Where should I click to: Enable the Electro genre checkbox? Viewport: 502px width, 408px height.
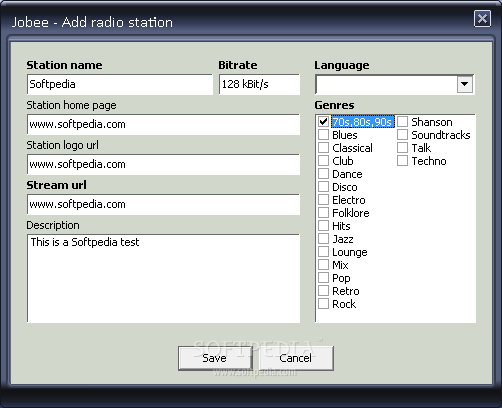tap(323, 200)
